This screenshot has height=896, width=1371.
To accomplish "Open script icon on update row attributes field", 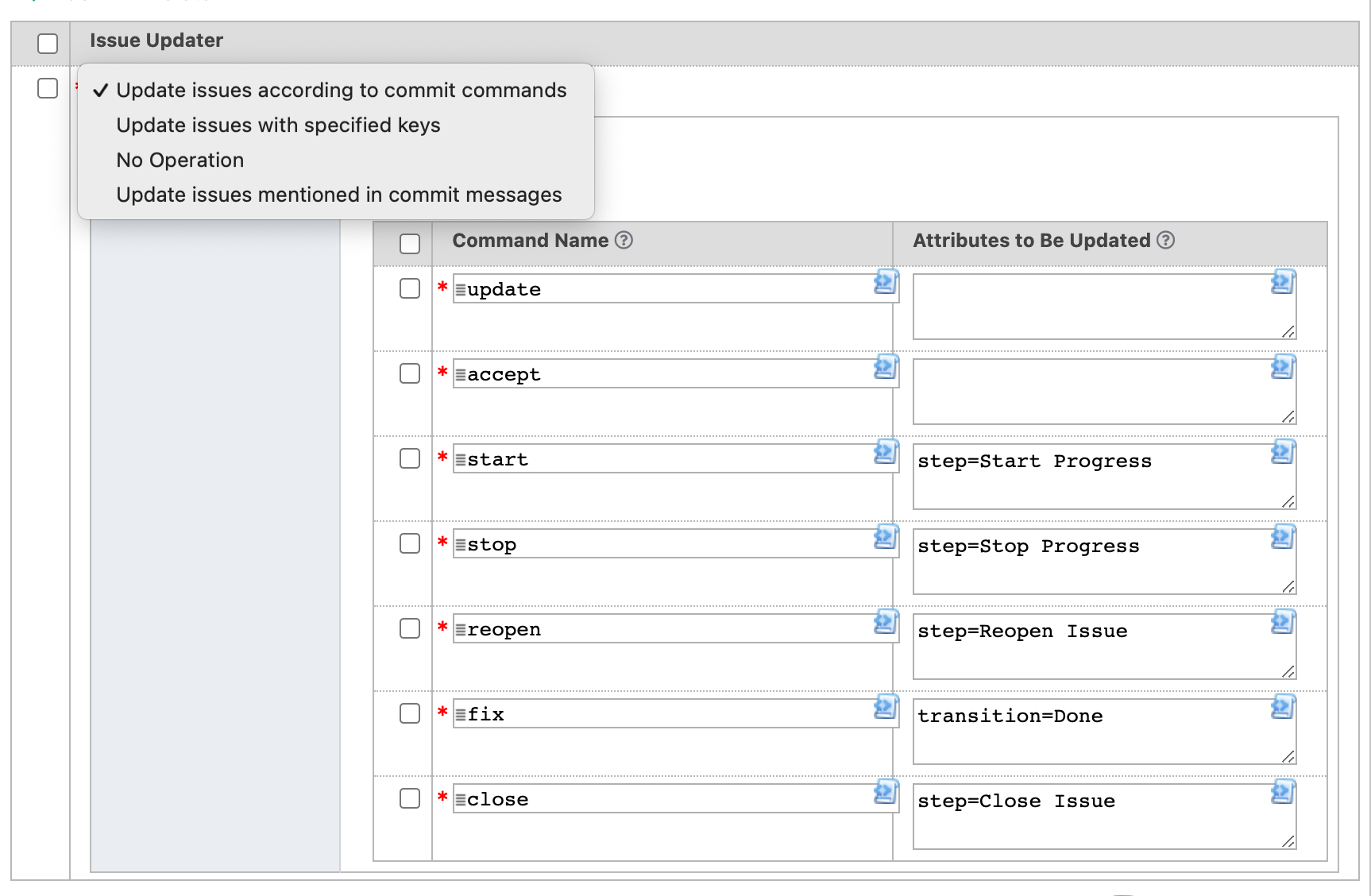I will tap(1283, 282).
